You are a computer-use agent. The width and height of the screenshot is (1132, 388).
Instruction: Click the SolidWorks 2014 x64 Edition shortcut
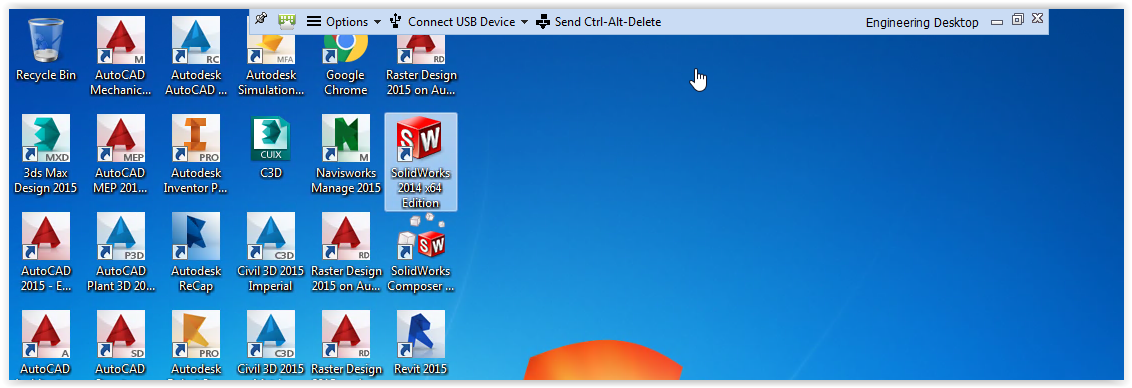[x=421, y=162]
